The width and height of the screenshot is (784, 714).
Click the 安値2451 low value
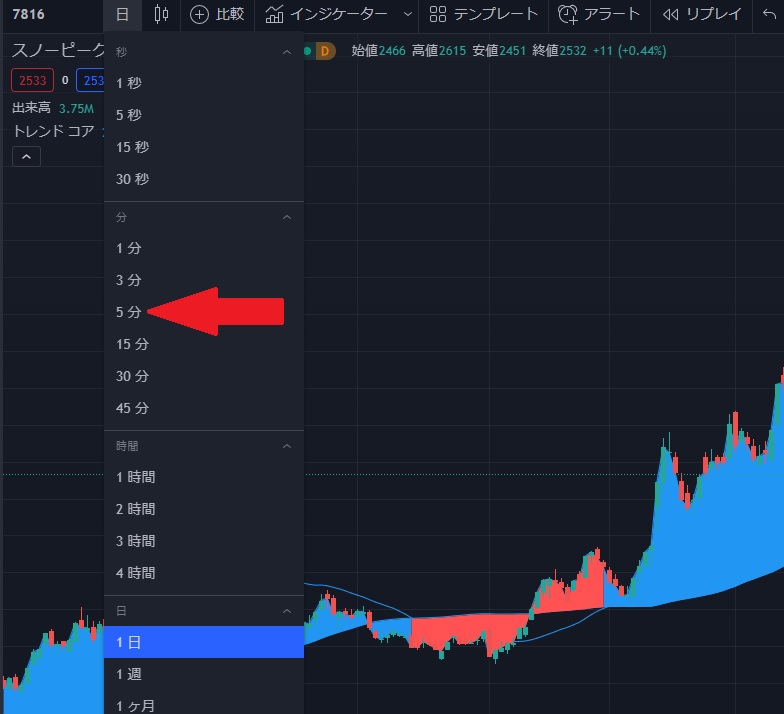pyautogui.click(x=499, y=51)
